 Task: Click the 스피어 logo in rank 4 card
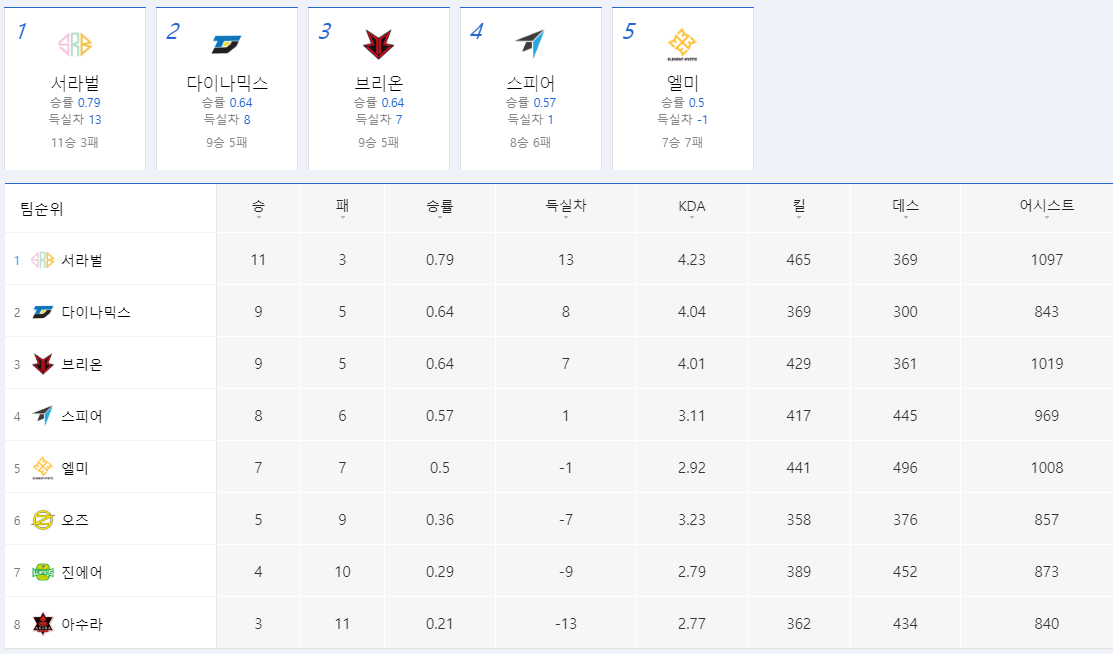[x=530, y=44]
